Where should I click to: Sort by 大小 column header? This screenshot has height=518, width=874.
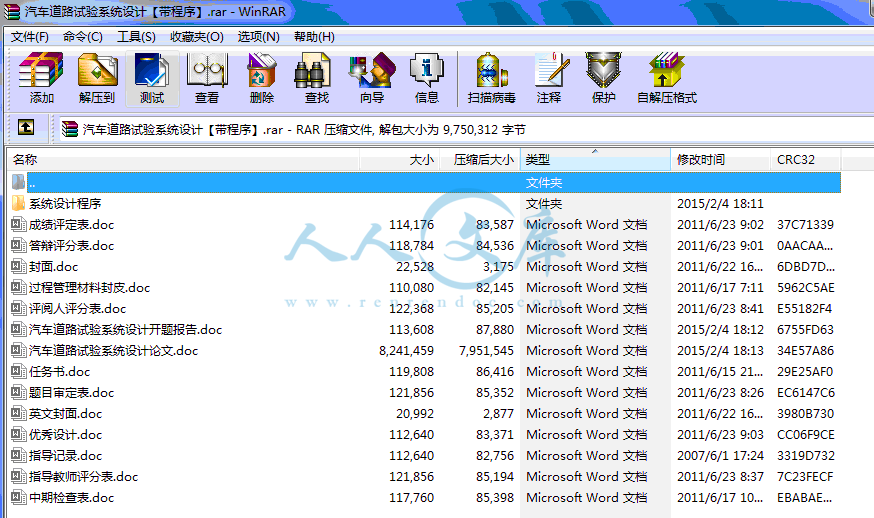point(400,159)
